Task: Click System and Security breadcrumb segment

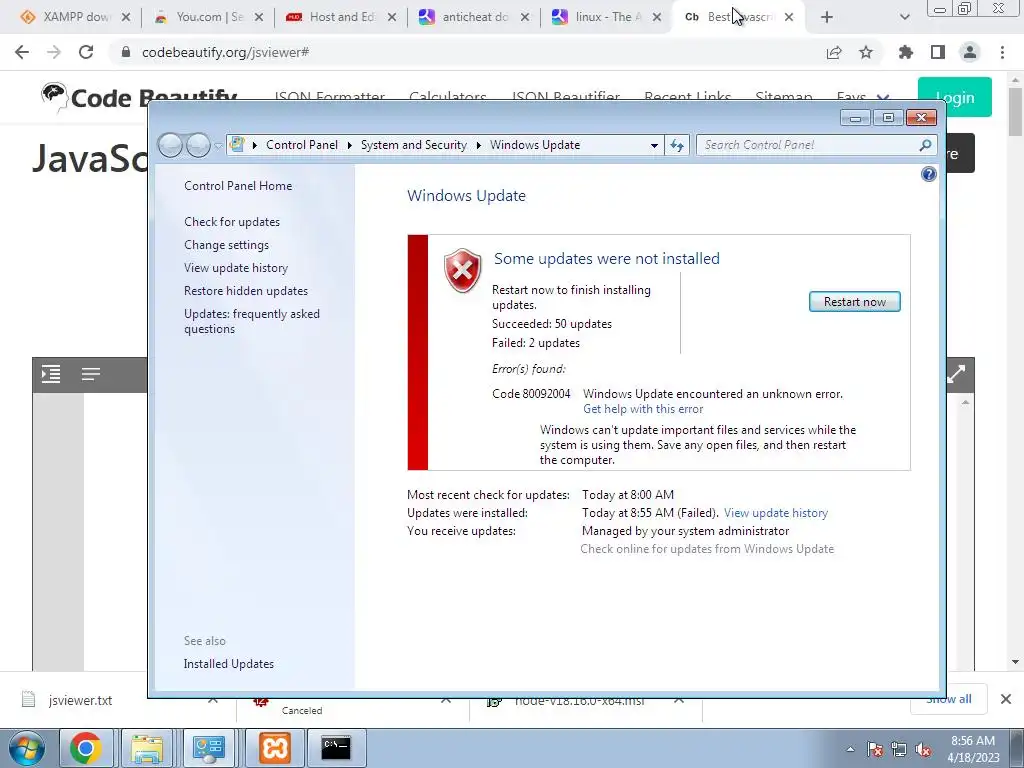Action: (413, 145)
